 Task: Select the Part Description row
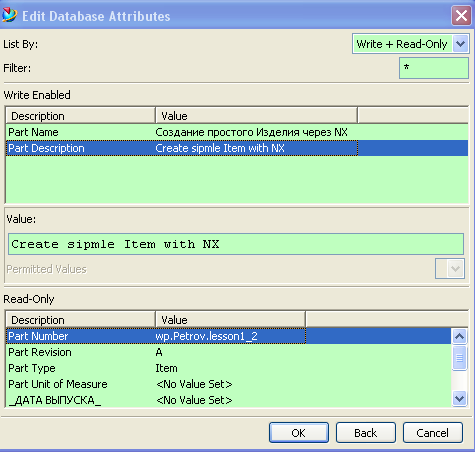click(237, 148)
